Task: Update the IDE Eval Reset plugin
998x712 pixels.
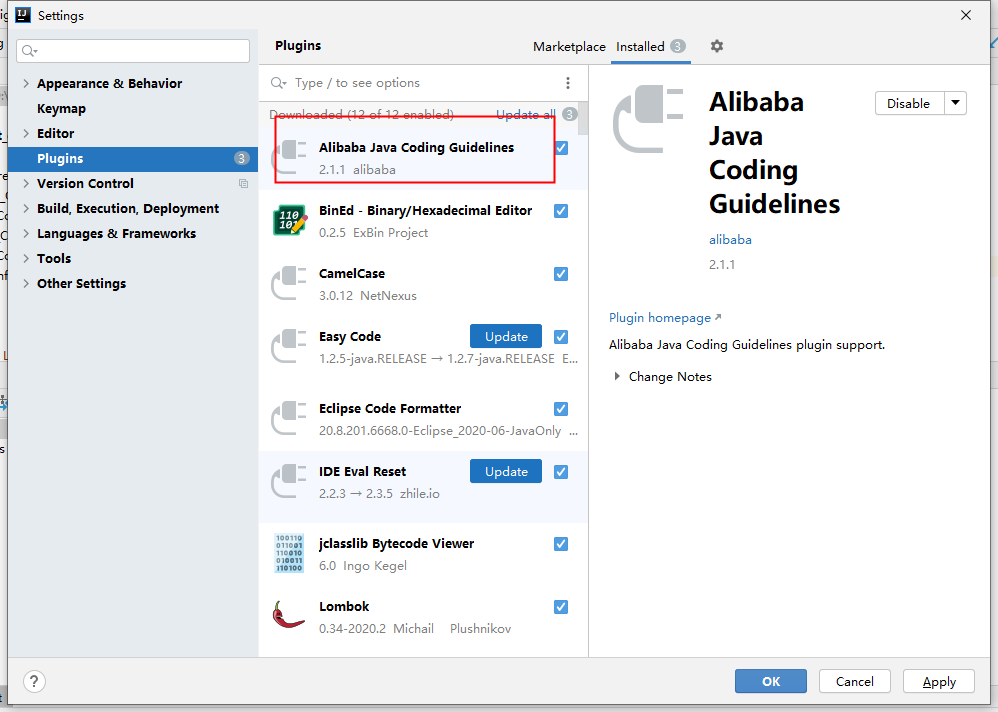Action: [x=506, y=471]
